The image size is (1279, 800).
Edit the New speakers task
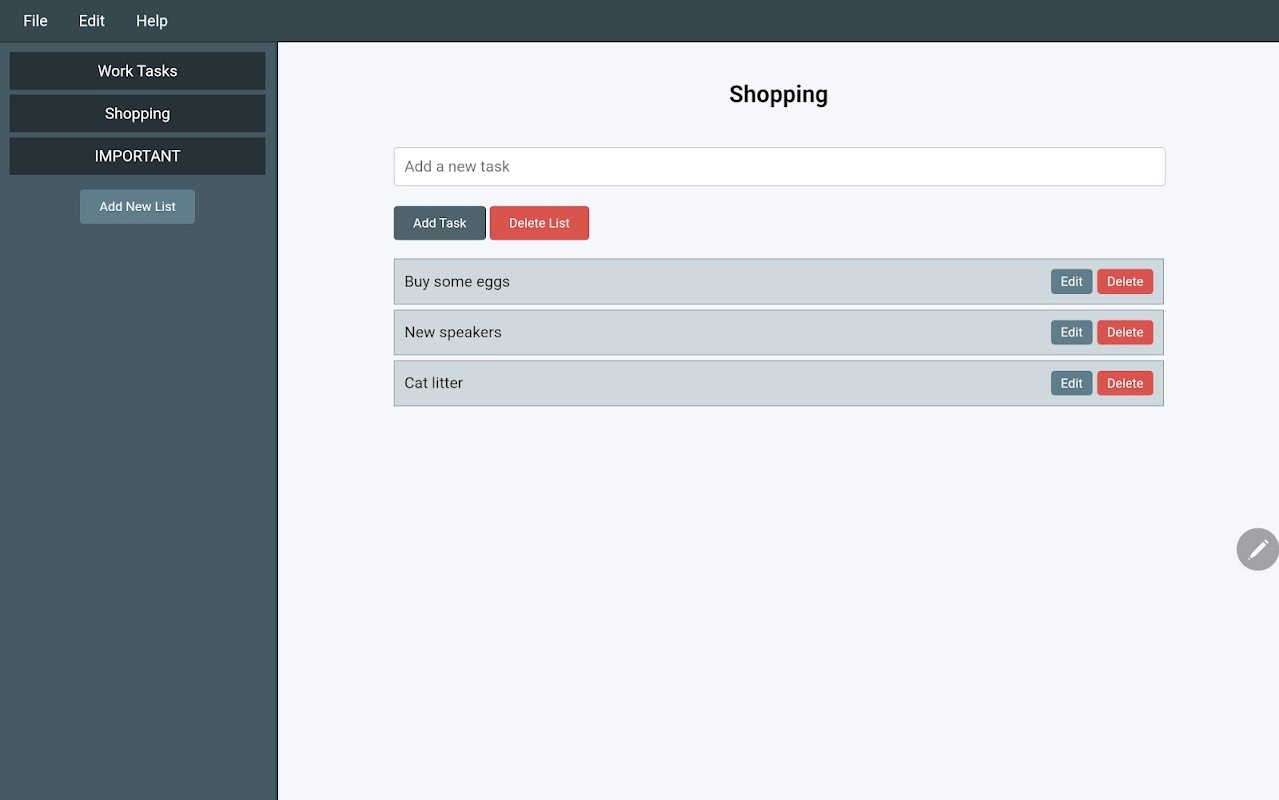click(x=1071, y=332)
